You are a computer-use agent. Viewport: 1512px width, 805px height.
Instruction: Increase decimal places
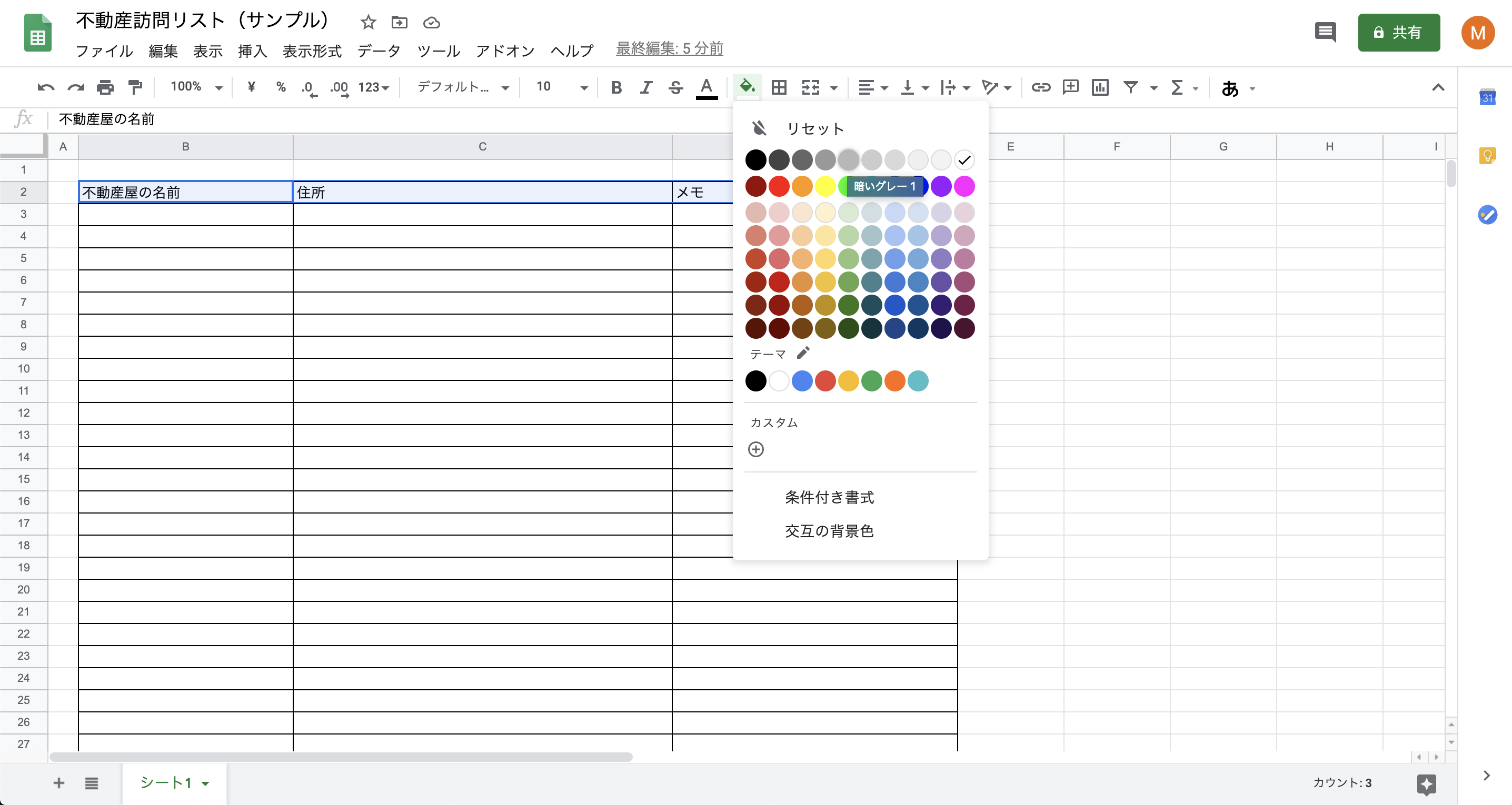(x=339, y=88)
